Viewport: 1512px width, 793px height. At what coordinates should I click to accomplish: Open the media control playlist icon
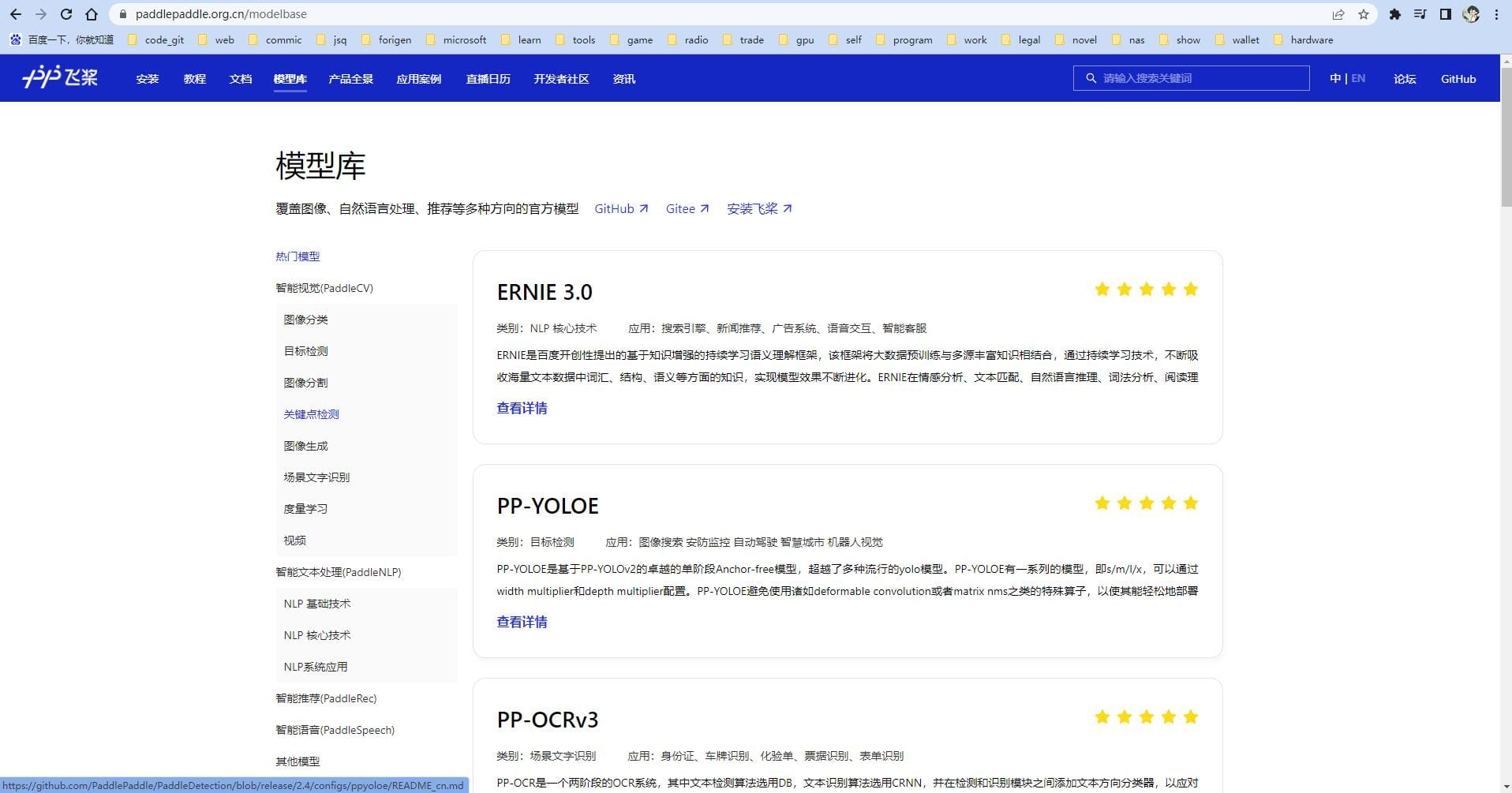pyautogui.click(x=1420, y=14)
